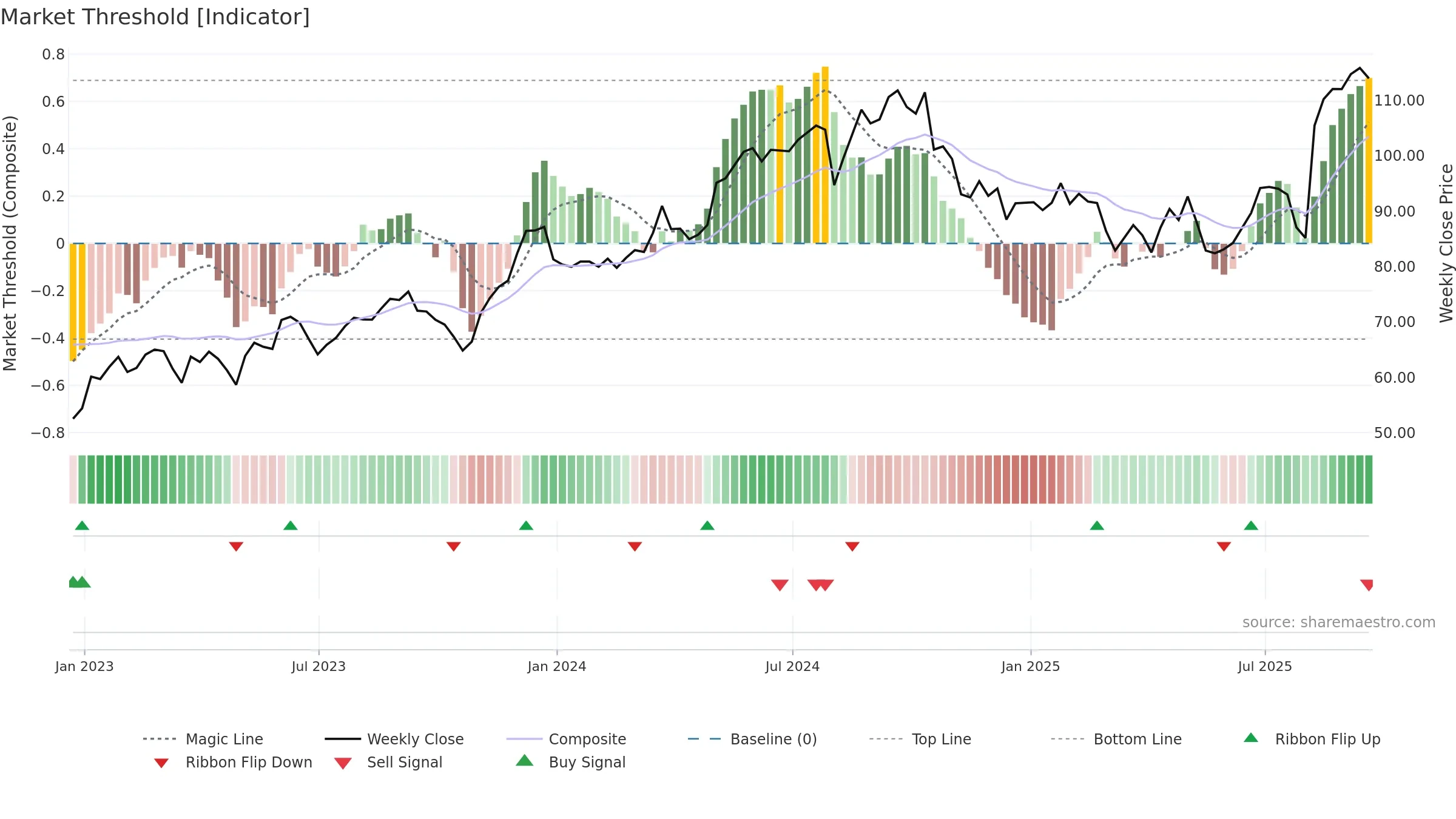The height and width of the screenshot is (819, 1456).
Task: Click the Jan 2023 x-axis label
Action: click(x=84, y=666)
